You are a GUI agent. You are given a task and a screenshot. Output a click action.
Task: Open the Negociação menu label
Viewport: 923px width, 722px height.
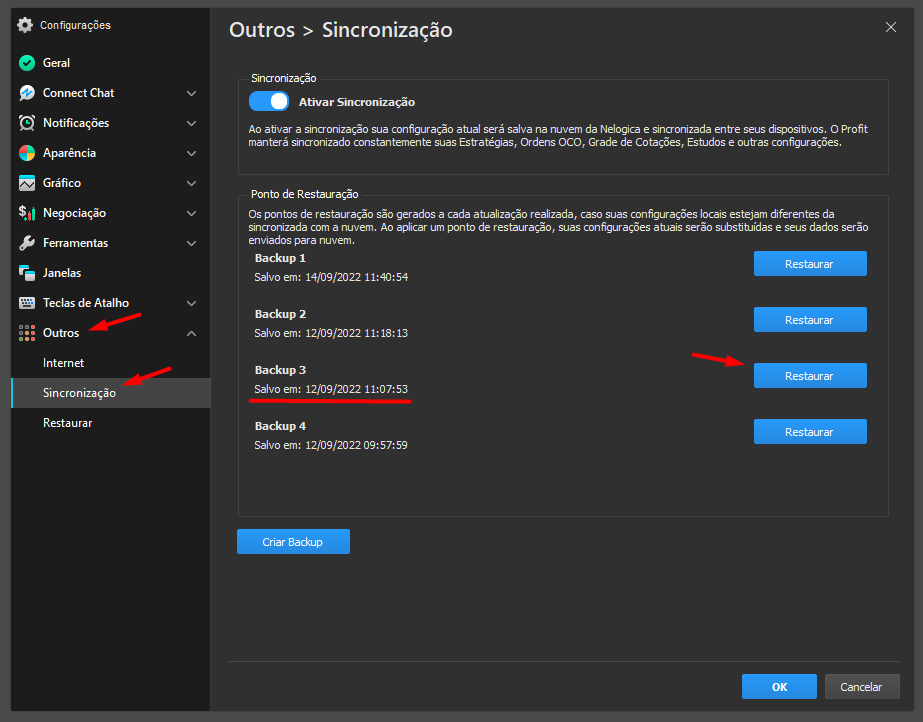point(74,213)
